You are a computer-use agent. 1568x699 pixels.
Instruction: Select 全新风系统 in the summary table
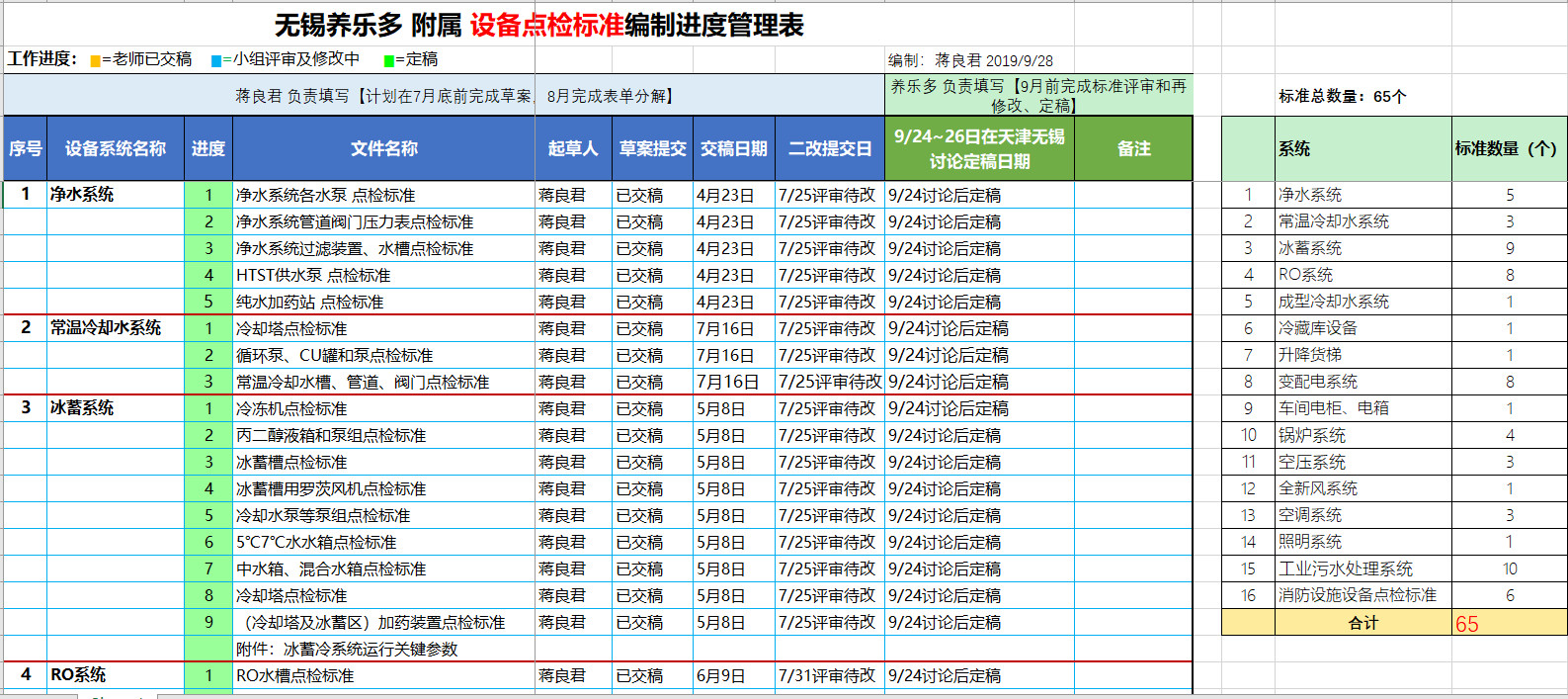point(1363,488)
